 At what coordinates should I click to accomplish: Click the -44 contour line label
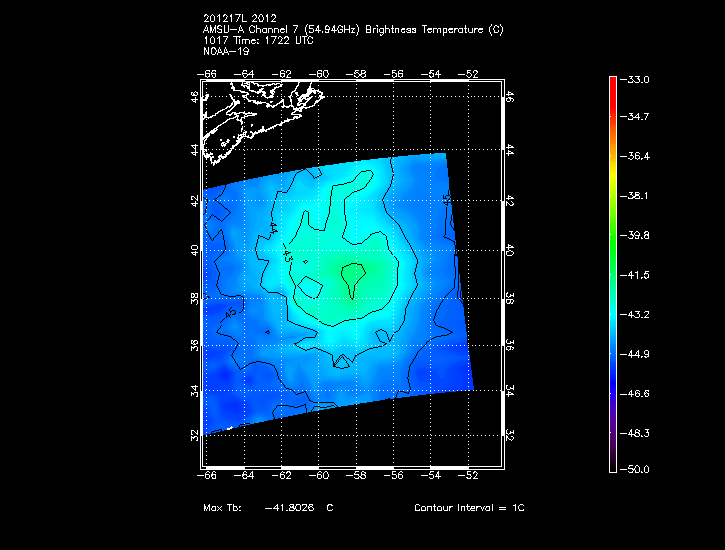coord(273,227)
